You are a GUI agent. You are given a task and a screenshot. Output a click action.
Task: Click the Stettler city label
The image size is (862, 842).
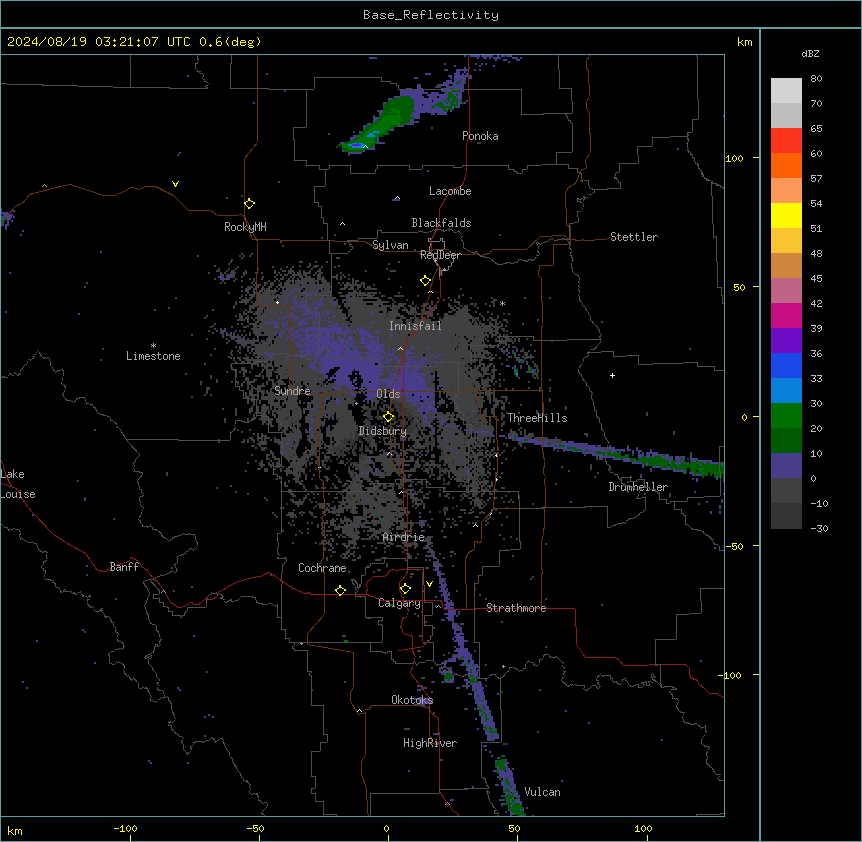634,237
